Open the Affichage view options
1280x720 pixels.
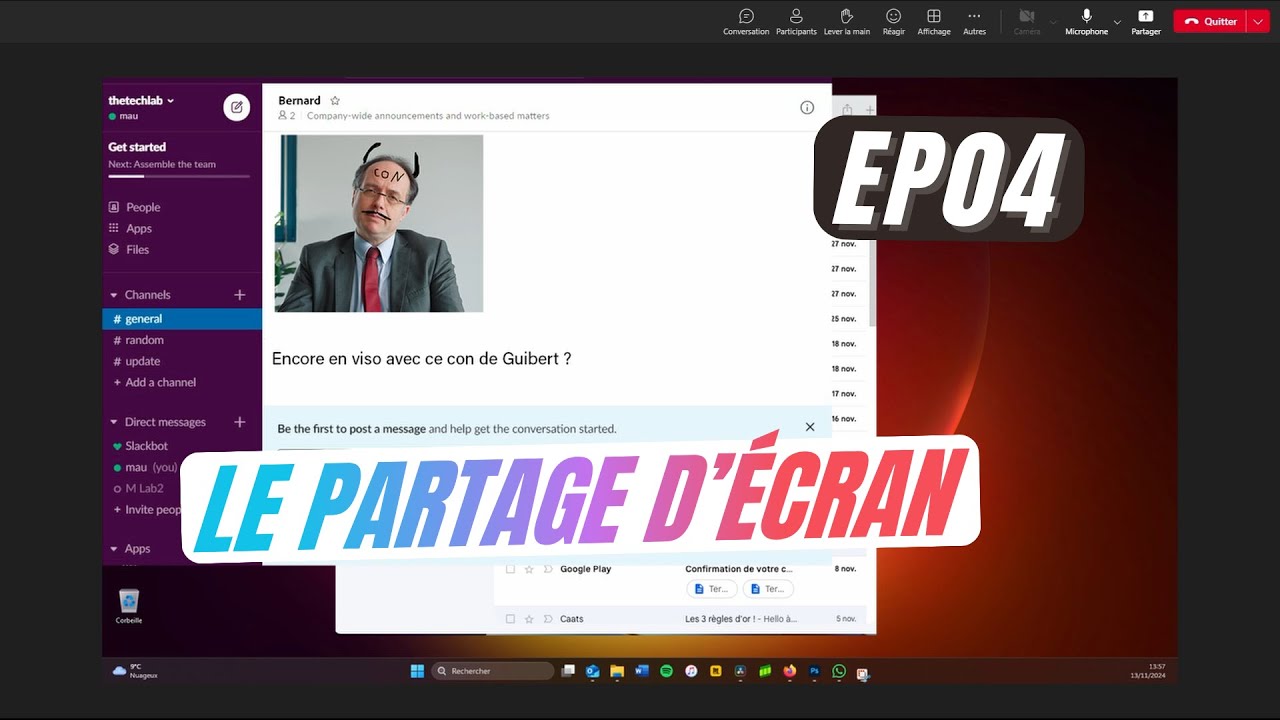point(934,22)
